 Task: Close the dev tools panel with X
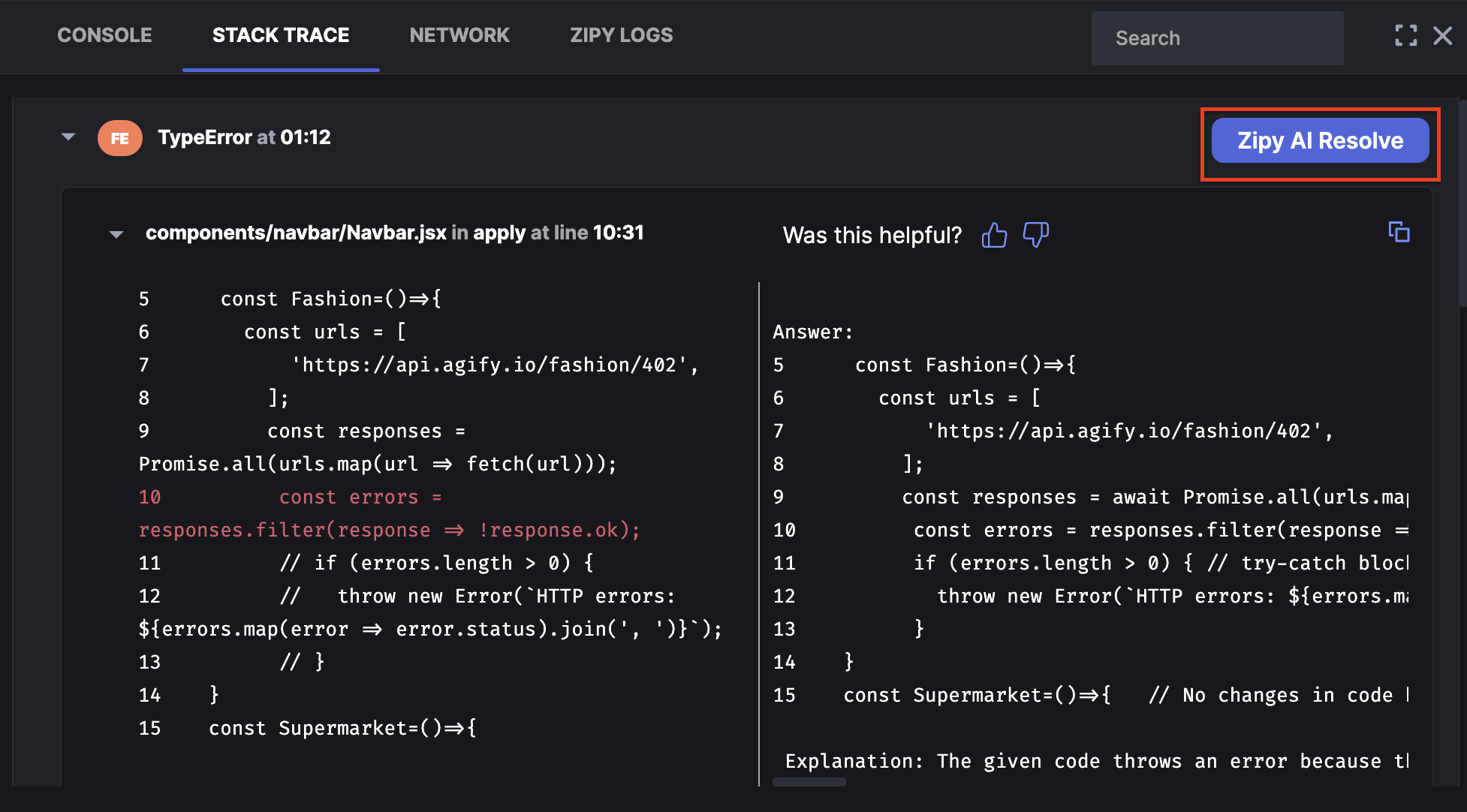[1442, 35]
